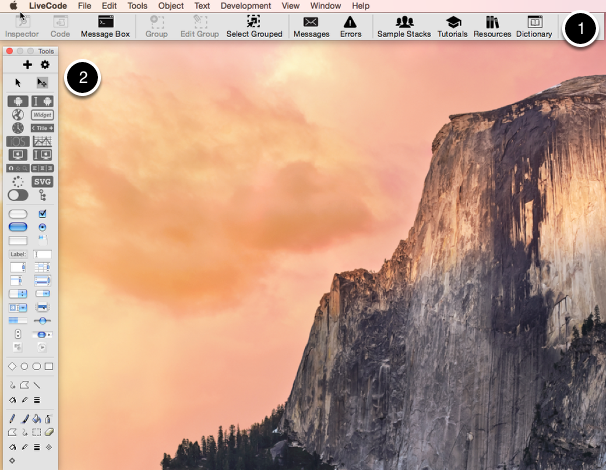Open the Development menu
The width and height of the screenshot is (606, 470).
[x=246, y=6]
